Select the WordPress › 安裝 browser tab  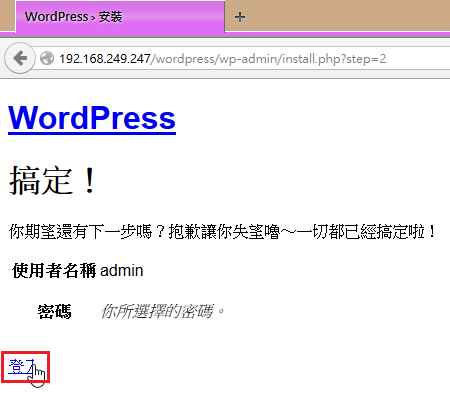click(120, 17)
